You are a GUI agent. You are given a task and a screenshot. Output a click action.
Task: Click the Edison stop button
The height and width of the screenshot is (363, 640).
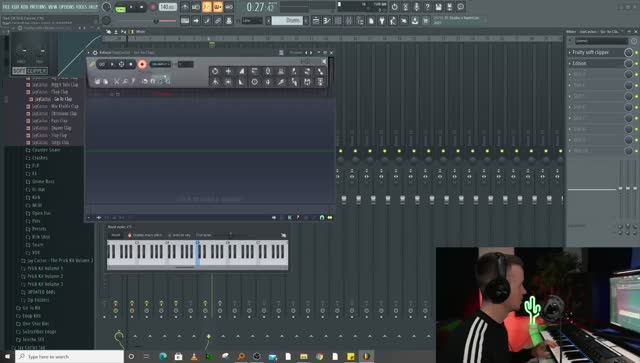point(131,64)
